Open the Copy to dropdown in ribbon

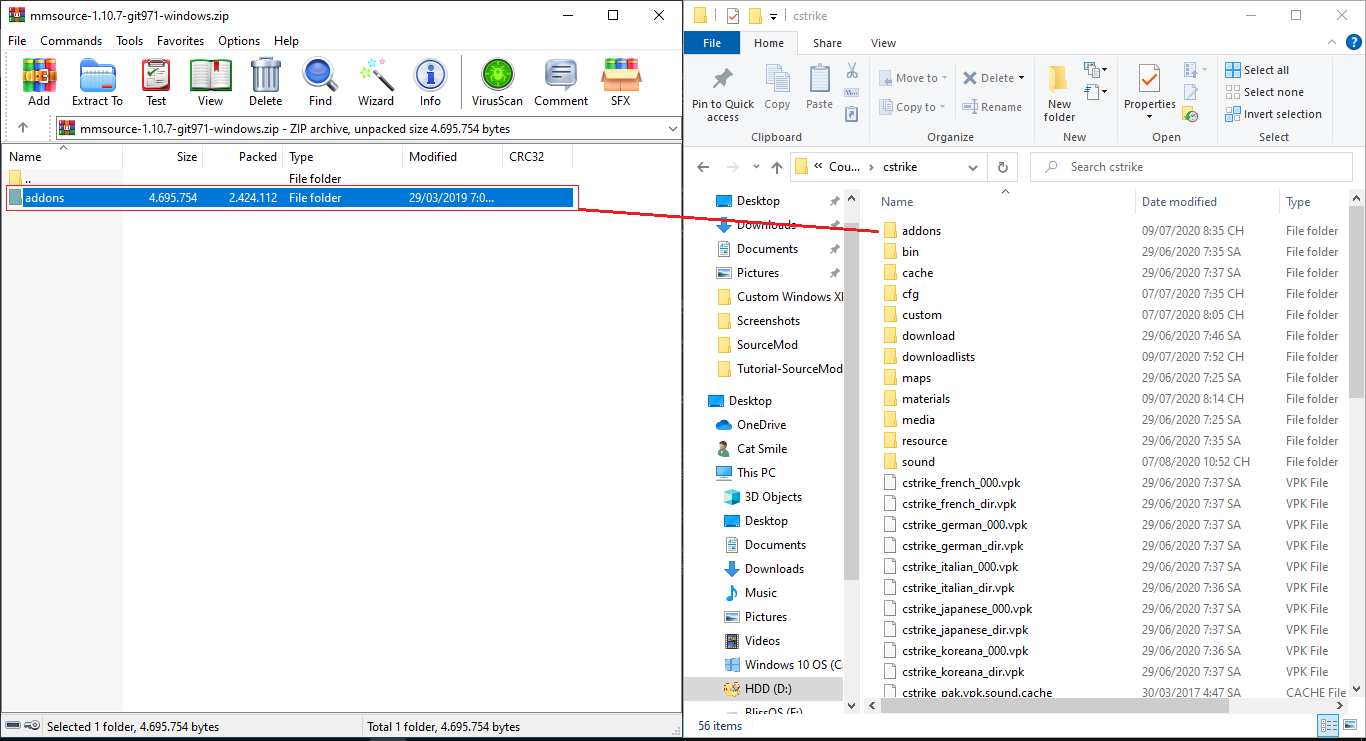click(x=915, y=107)
